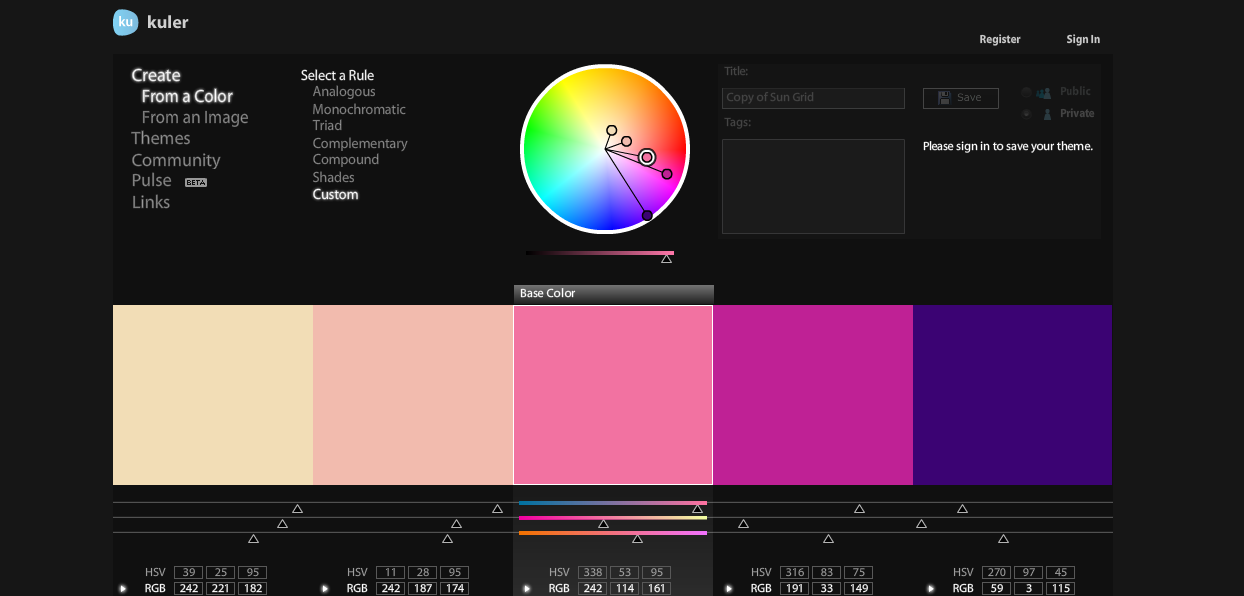The image size is (1244, 596).
Task: Click the brightness slider handle below the color wheel
Action: coord(667,259)
